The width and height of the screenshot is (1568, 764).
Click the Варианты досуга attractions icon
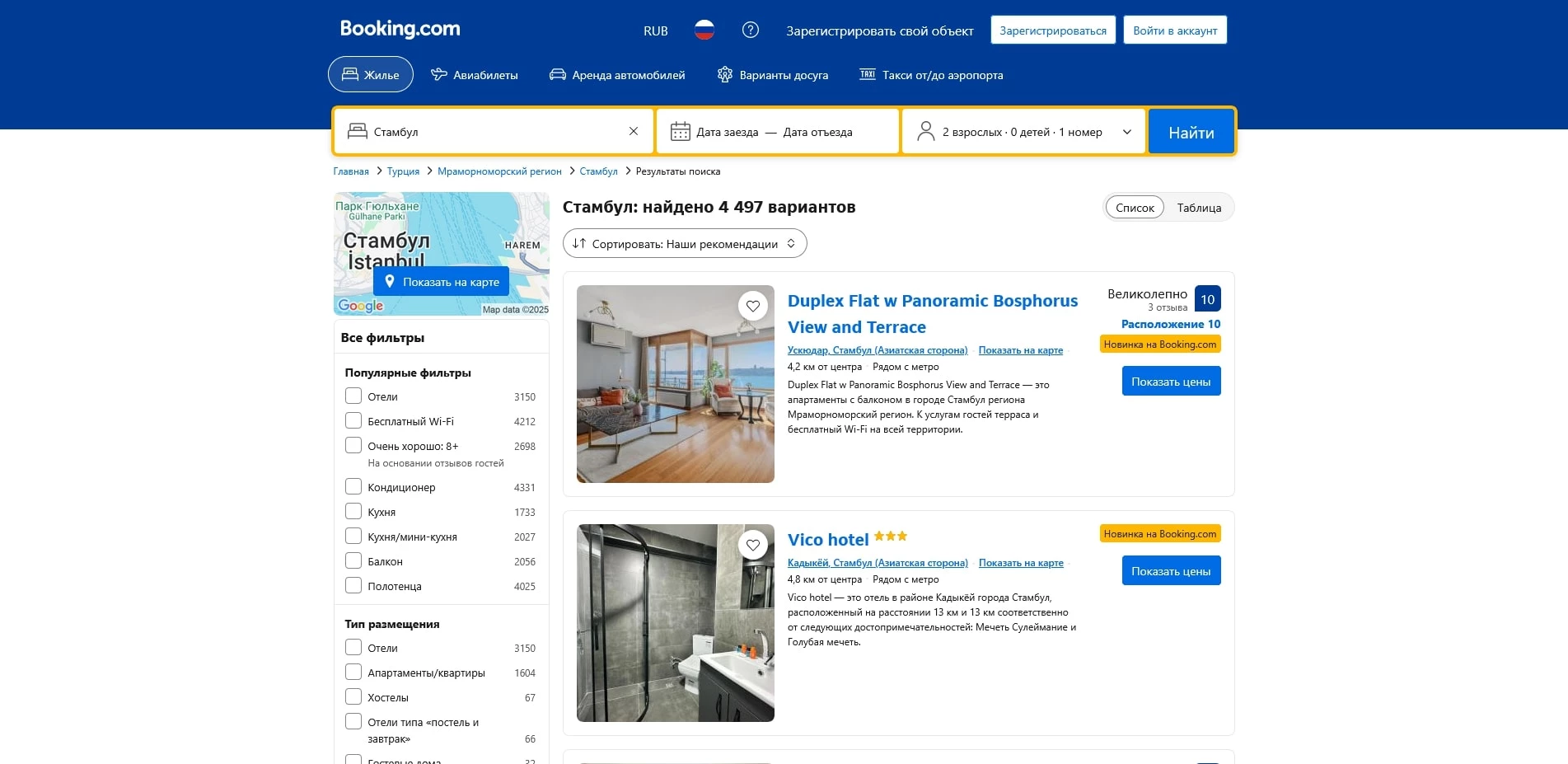click(724, 74)
